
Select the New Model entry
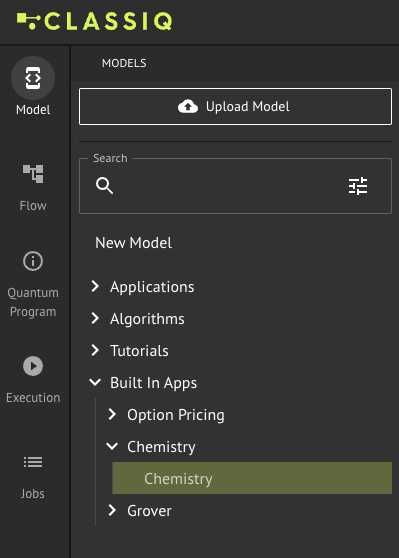coord(133,243)
